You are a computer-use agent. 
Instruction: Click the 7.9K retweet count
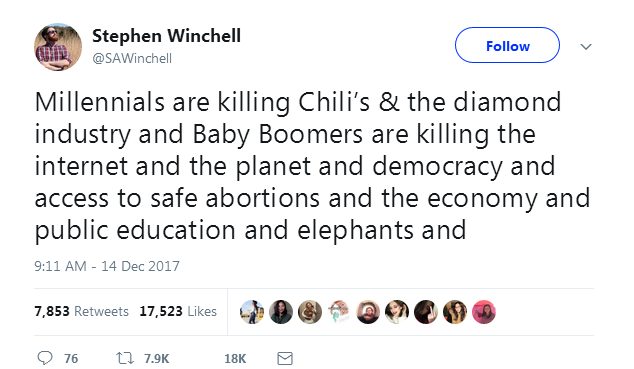156,358
